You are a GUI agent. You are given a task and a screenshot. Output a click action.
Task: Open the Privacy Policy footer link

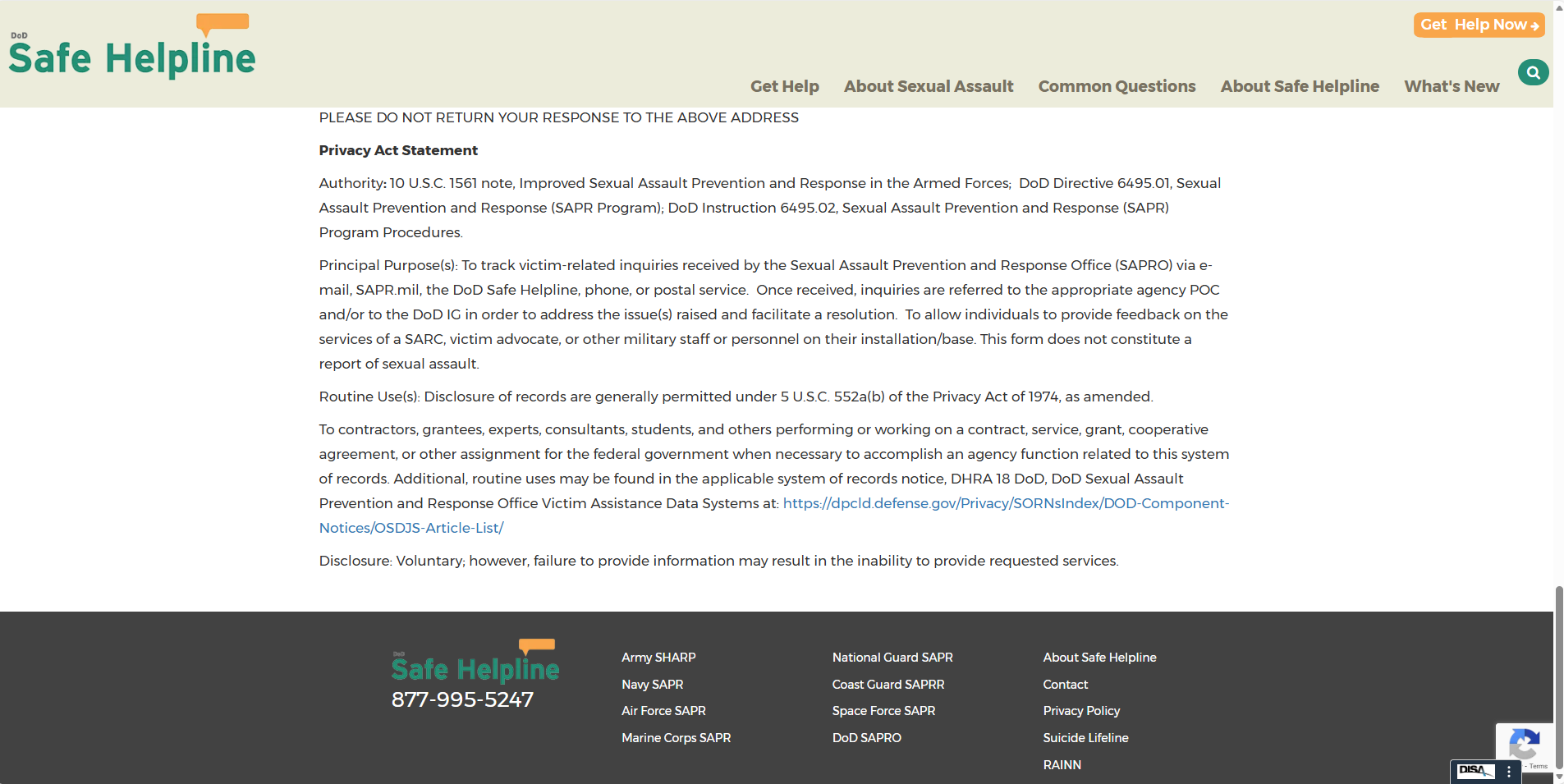tap(1080, 711)
